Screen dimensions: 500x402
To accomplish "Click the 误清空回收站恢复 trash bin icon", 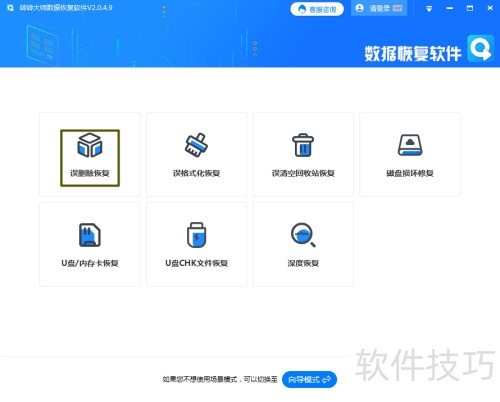I will [303, 145].
